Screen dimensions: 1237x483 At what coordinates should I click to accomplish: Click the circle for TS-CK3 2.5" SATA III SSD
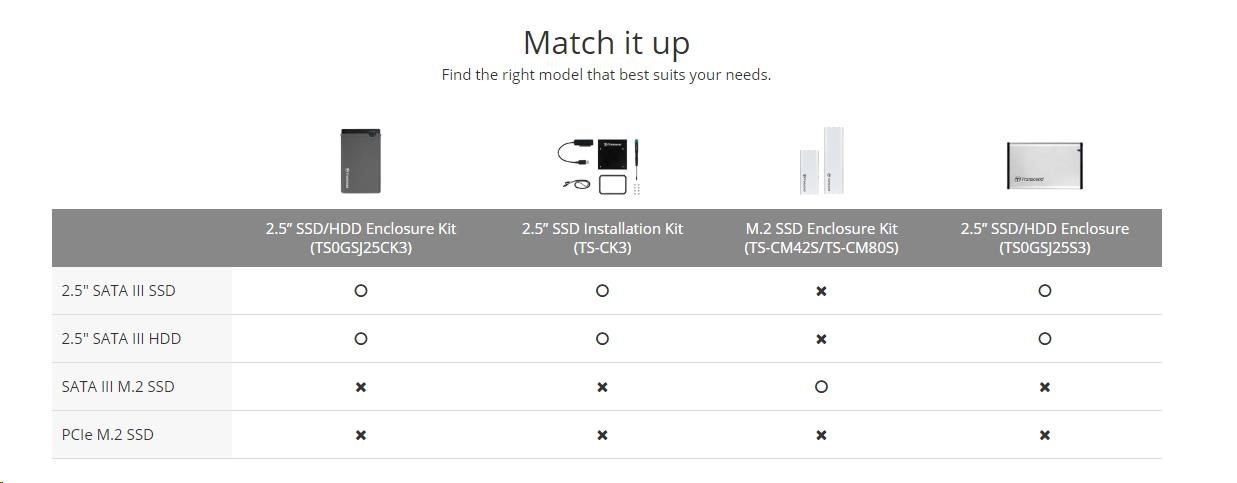pos(602,291)
